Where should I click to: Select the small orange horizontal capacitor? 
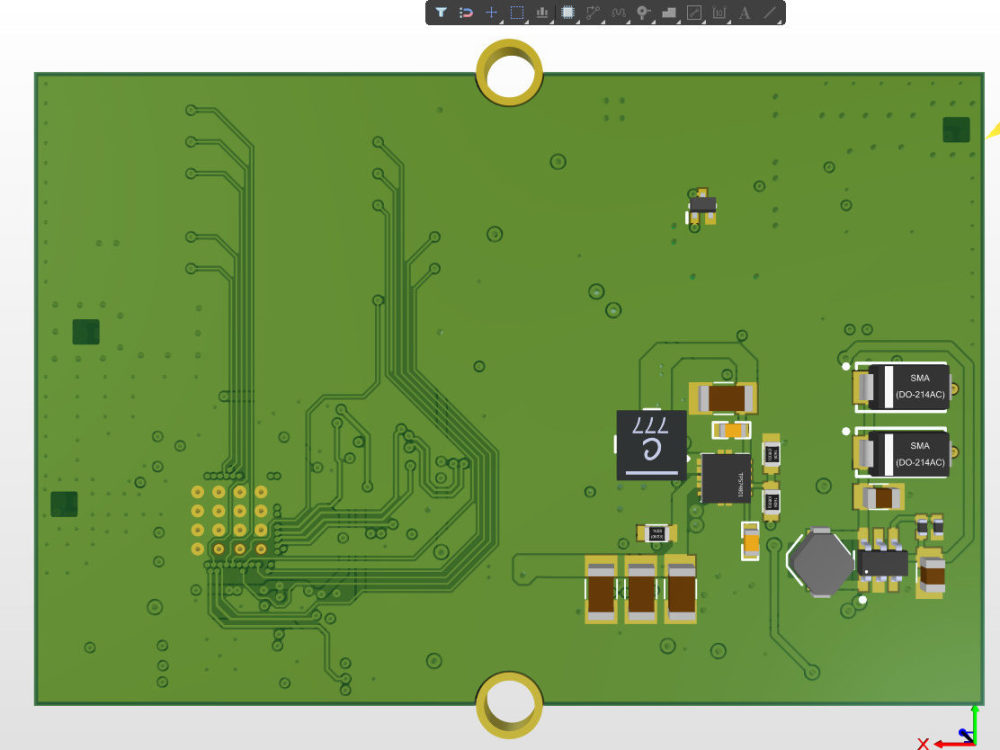coord(732,430)
